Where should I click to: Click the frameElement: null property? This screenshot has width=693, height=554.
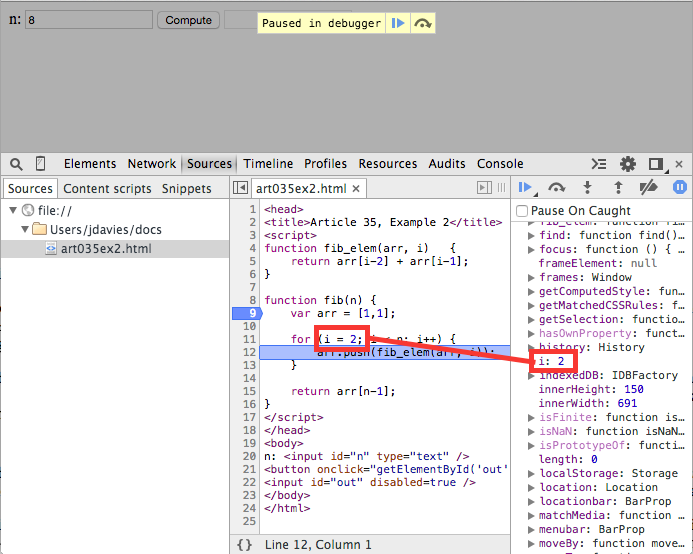coord(598,264)
